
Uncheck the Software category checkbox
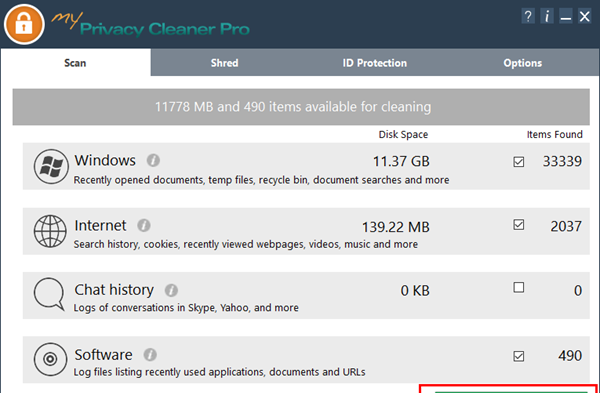[518, 356]
